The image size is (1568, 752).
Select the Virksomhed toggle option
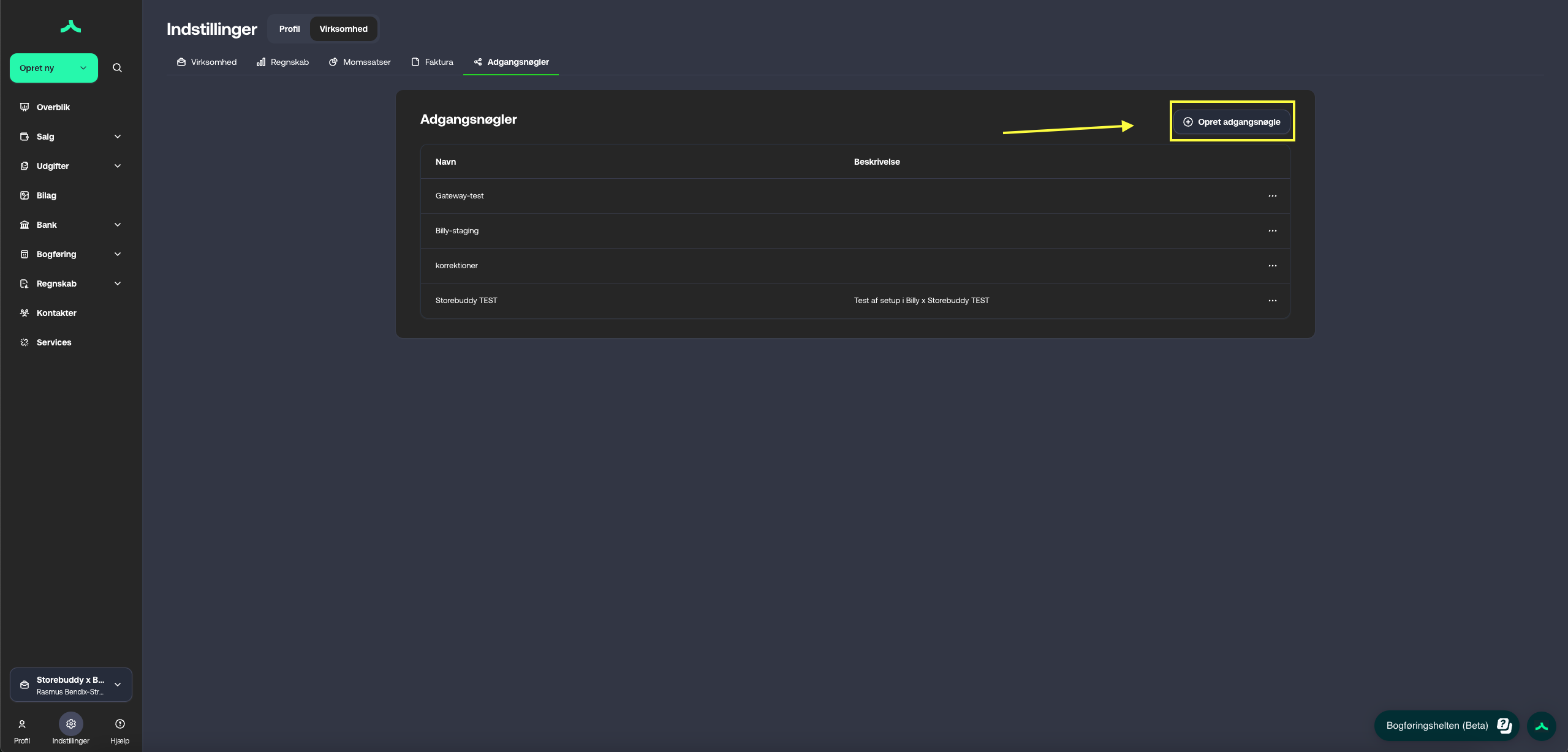coord(343,29)
